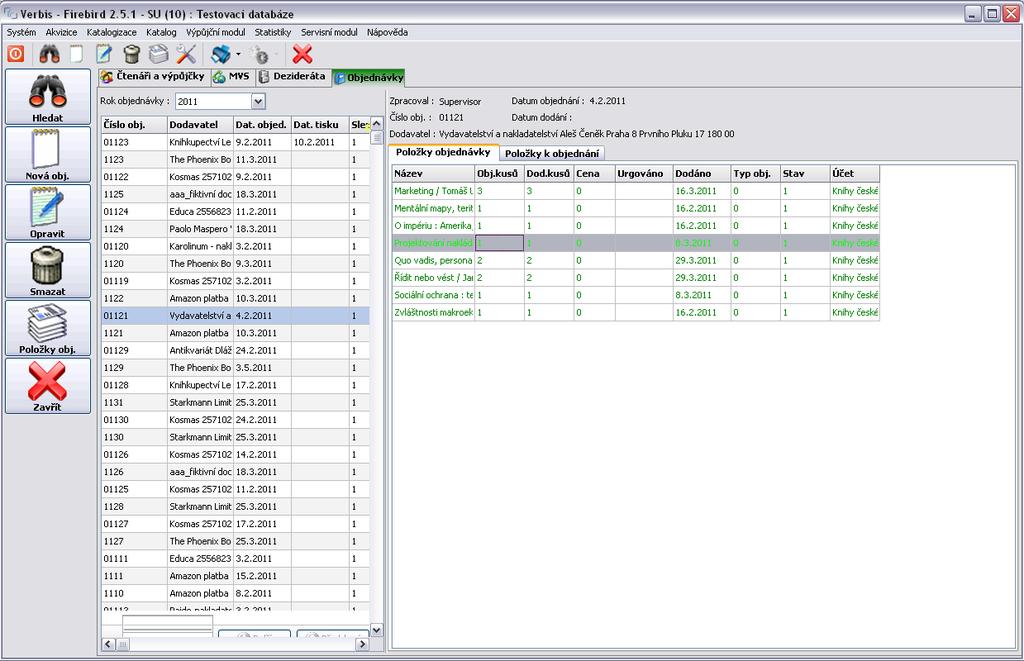Sort by Dat. objed. column header
The width and height of the screenshot is (1024, 661).
coord(262,125)
